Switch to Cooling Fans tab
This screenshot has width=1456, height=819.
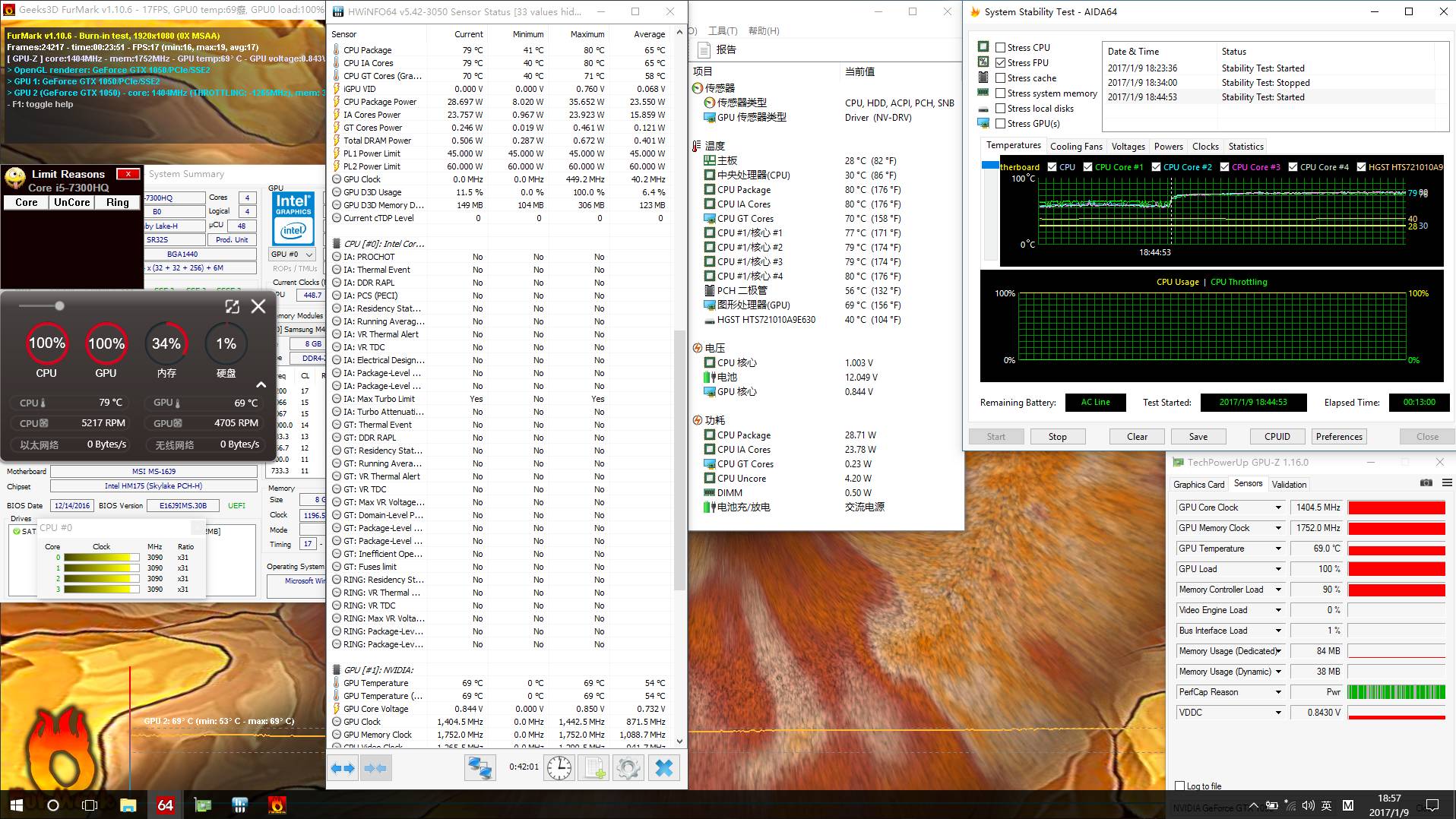1075,147
